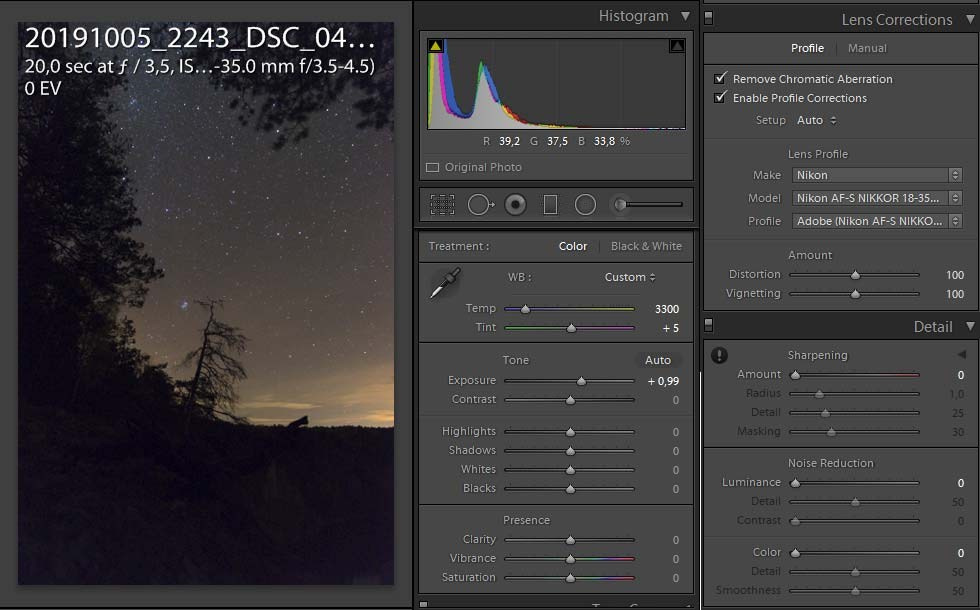
Task: Enable the Original Photo checkbox
Action: click(x=435, y=167)
